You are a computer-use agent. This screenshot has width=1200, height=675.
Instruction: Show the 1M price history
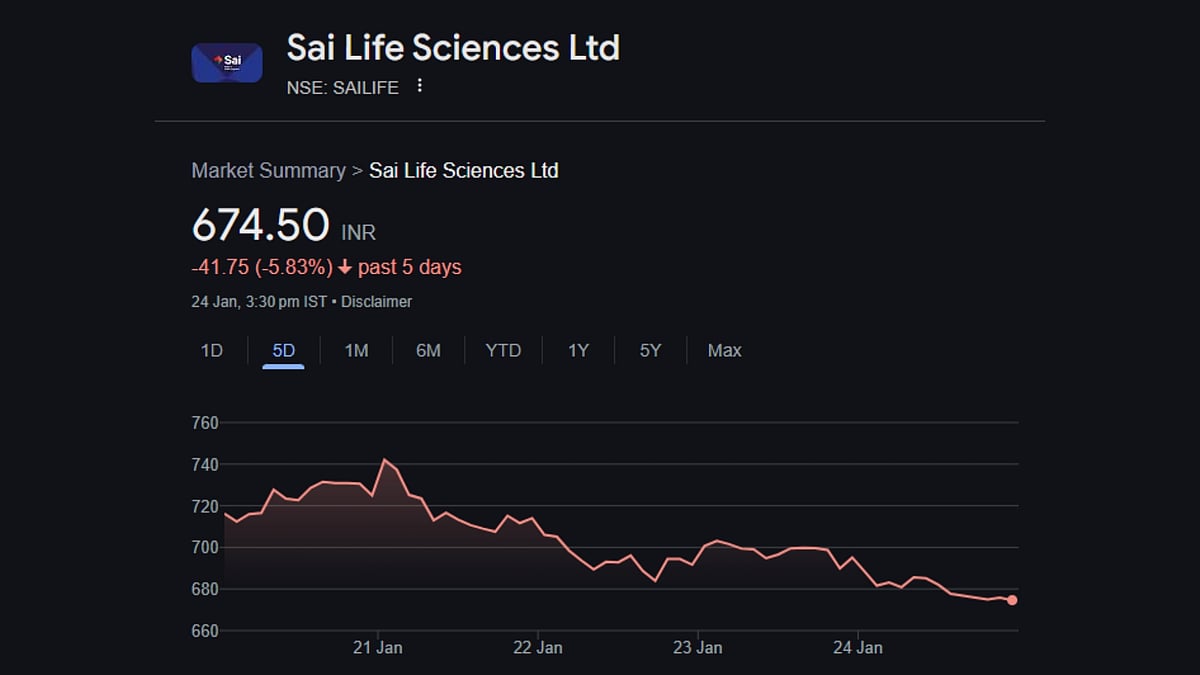pyautogui.click(x=356, y=351)
